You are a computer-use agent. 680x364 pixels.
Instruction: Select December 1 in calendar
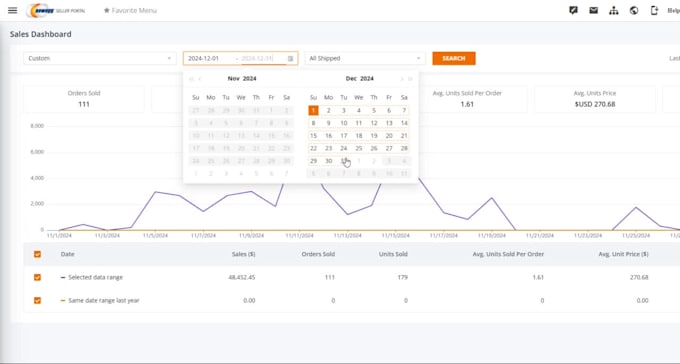pos(313,110)
